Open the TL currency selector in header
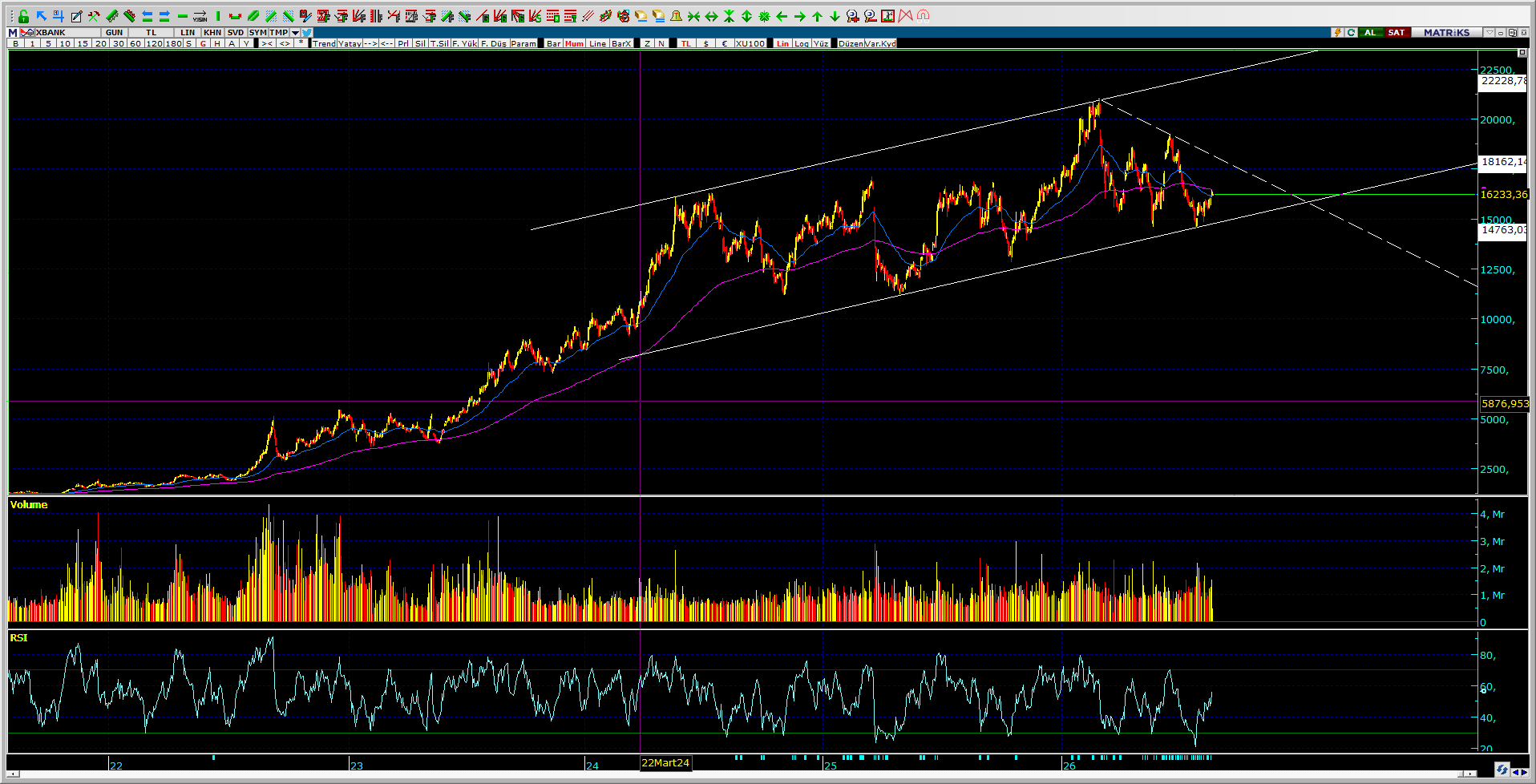This screenshot has height=784, width=1536. point(152,33)
